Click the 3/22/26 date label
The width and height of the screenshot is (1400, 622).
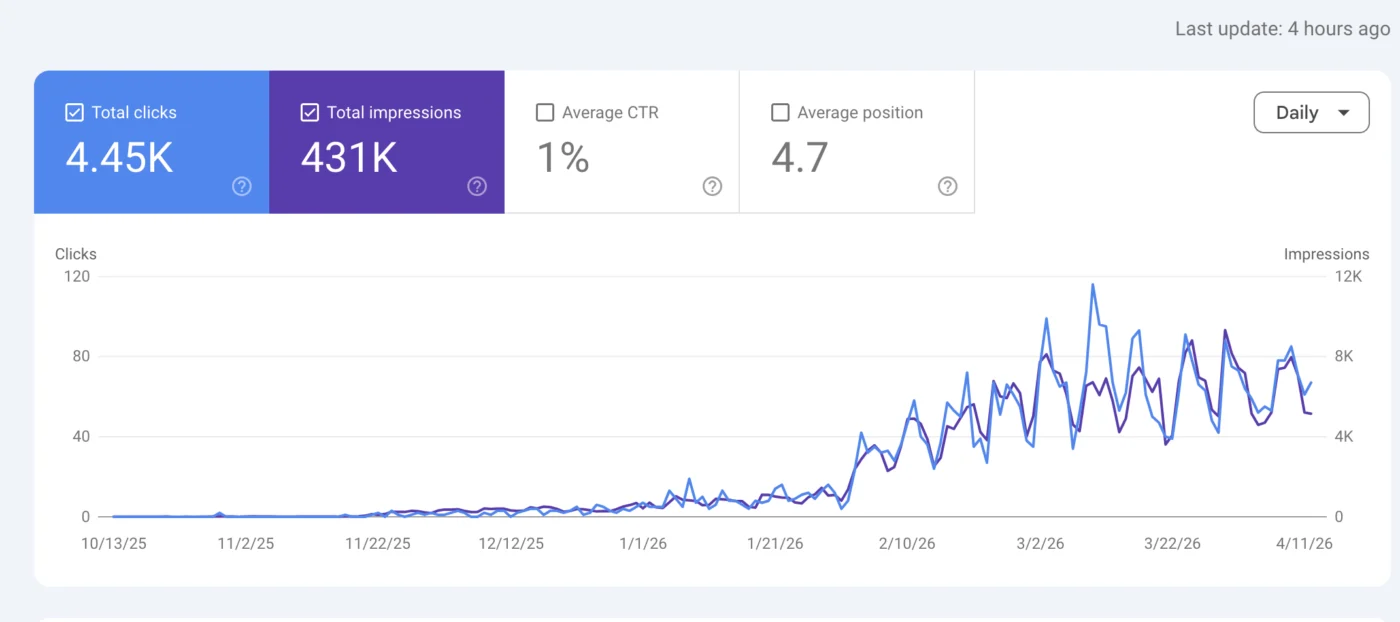tap(1172, 544)
